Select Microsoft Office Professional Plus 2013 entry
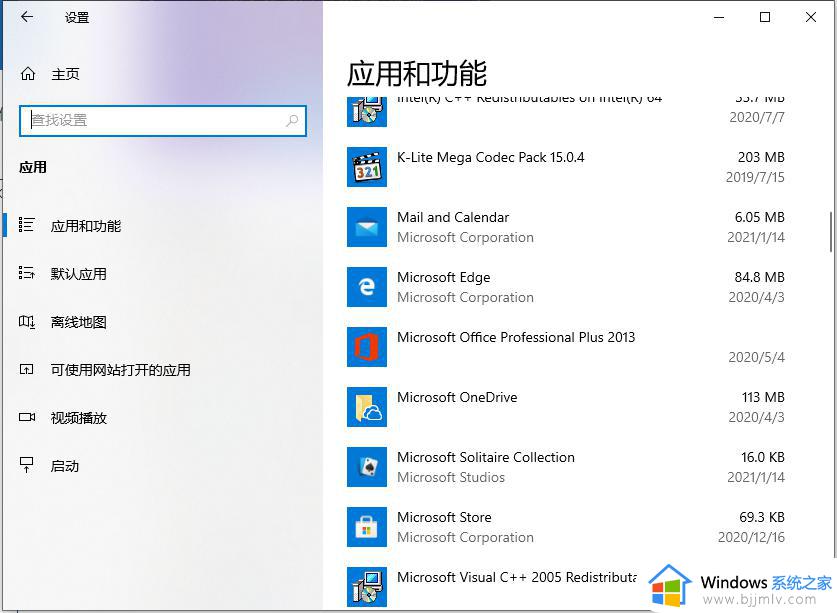Viewport: 837px width, 613px height. [x=516, y=337]
